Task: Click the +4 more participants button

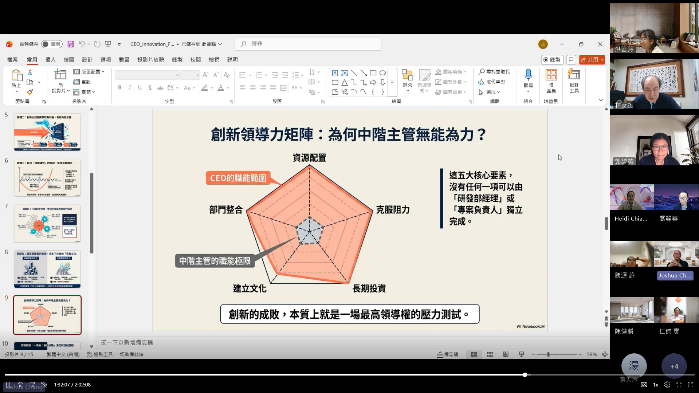Action: (x=674, y=366)
